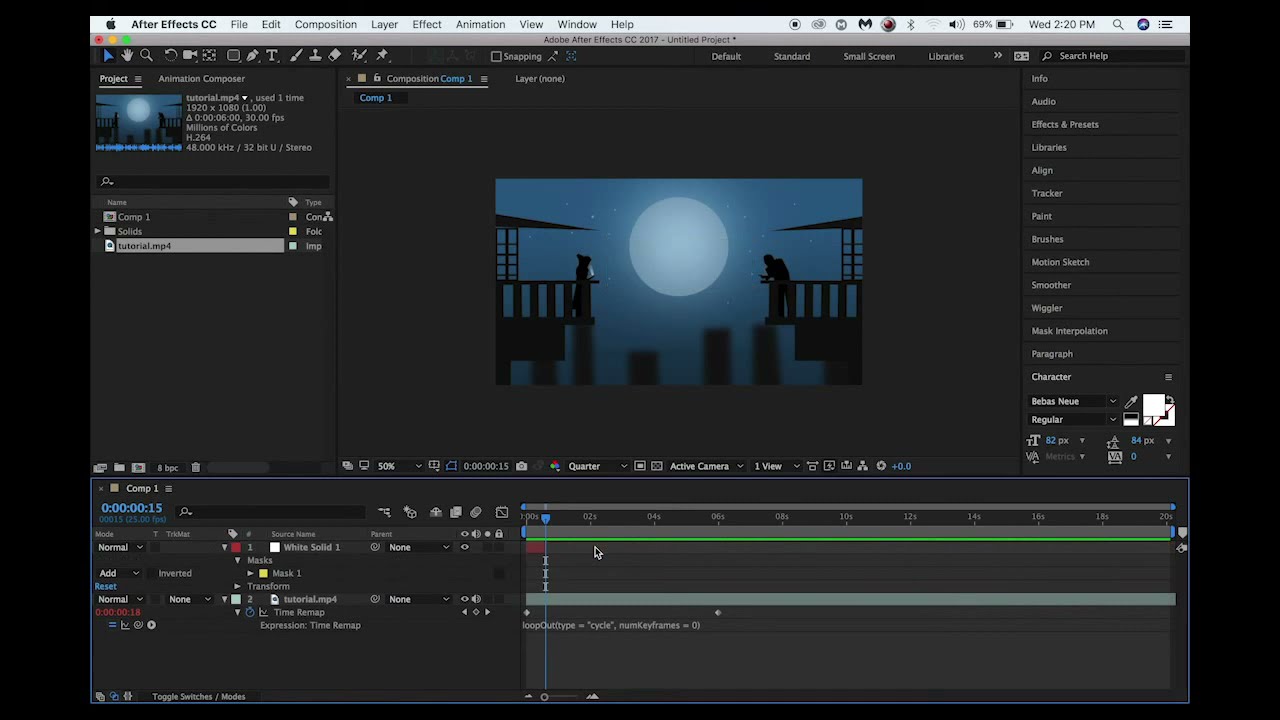Click the eyedropper in Character panel
1280x720 pixels.
(x=1131, y=402)
